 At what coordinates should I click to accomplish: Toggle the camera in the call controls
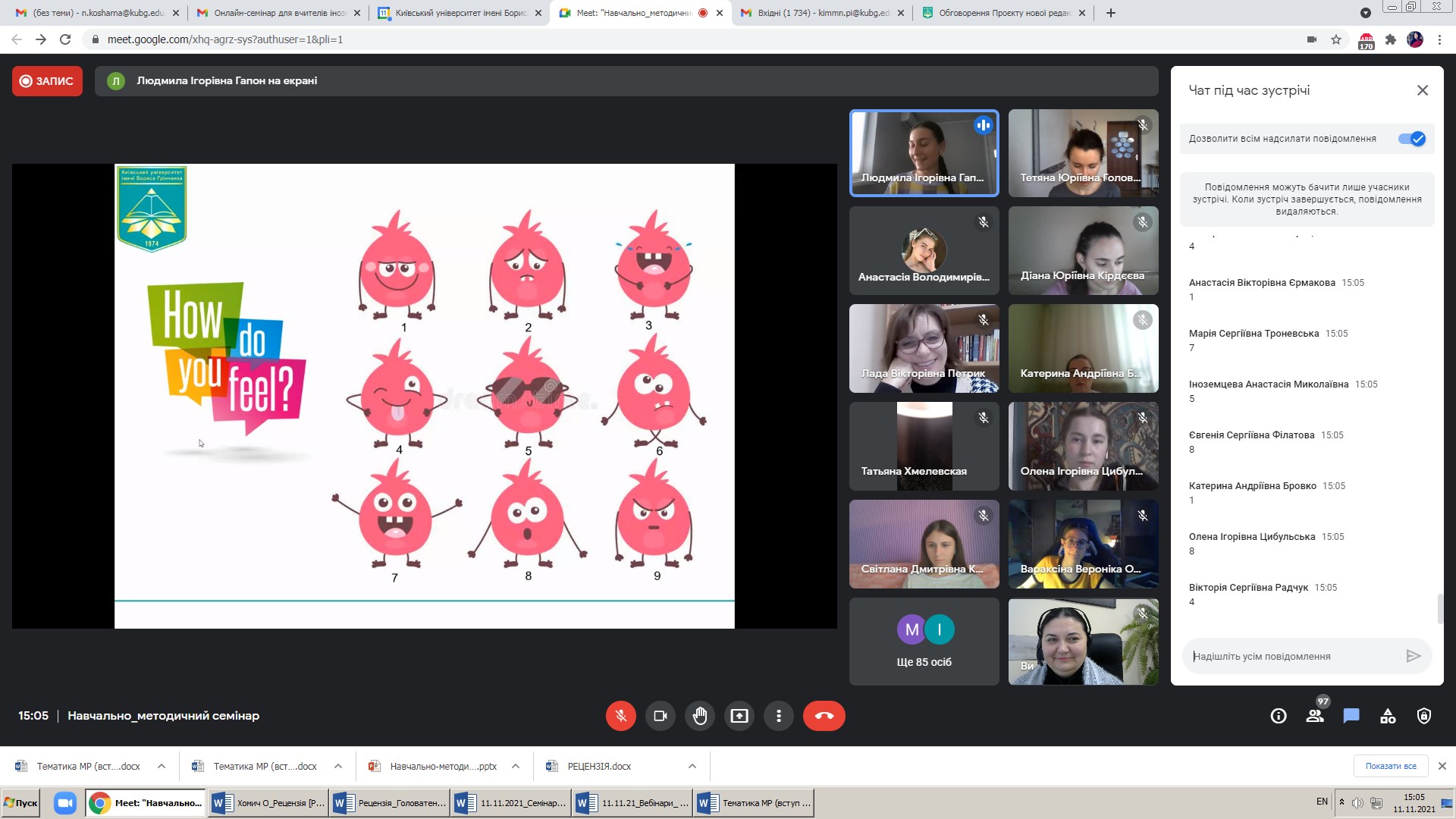(660, 716)
